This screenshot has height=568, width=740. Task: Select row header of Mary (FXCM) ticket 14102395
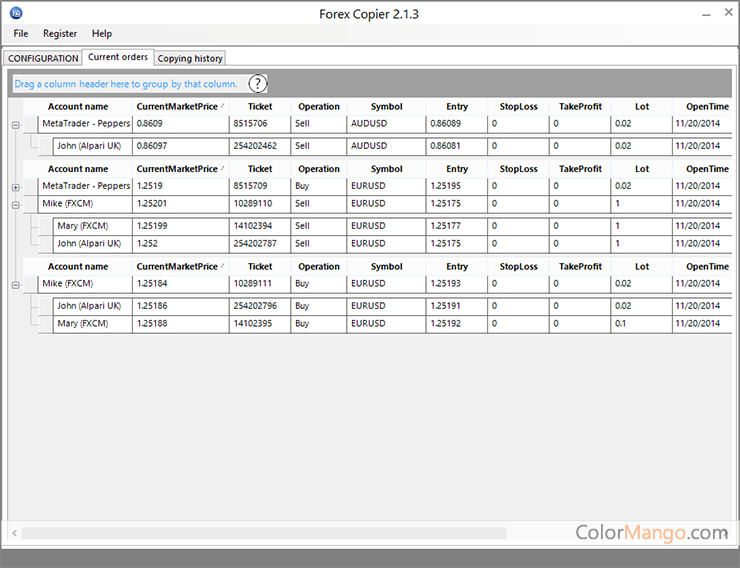click(x=46, y=324)
